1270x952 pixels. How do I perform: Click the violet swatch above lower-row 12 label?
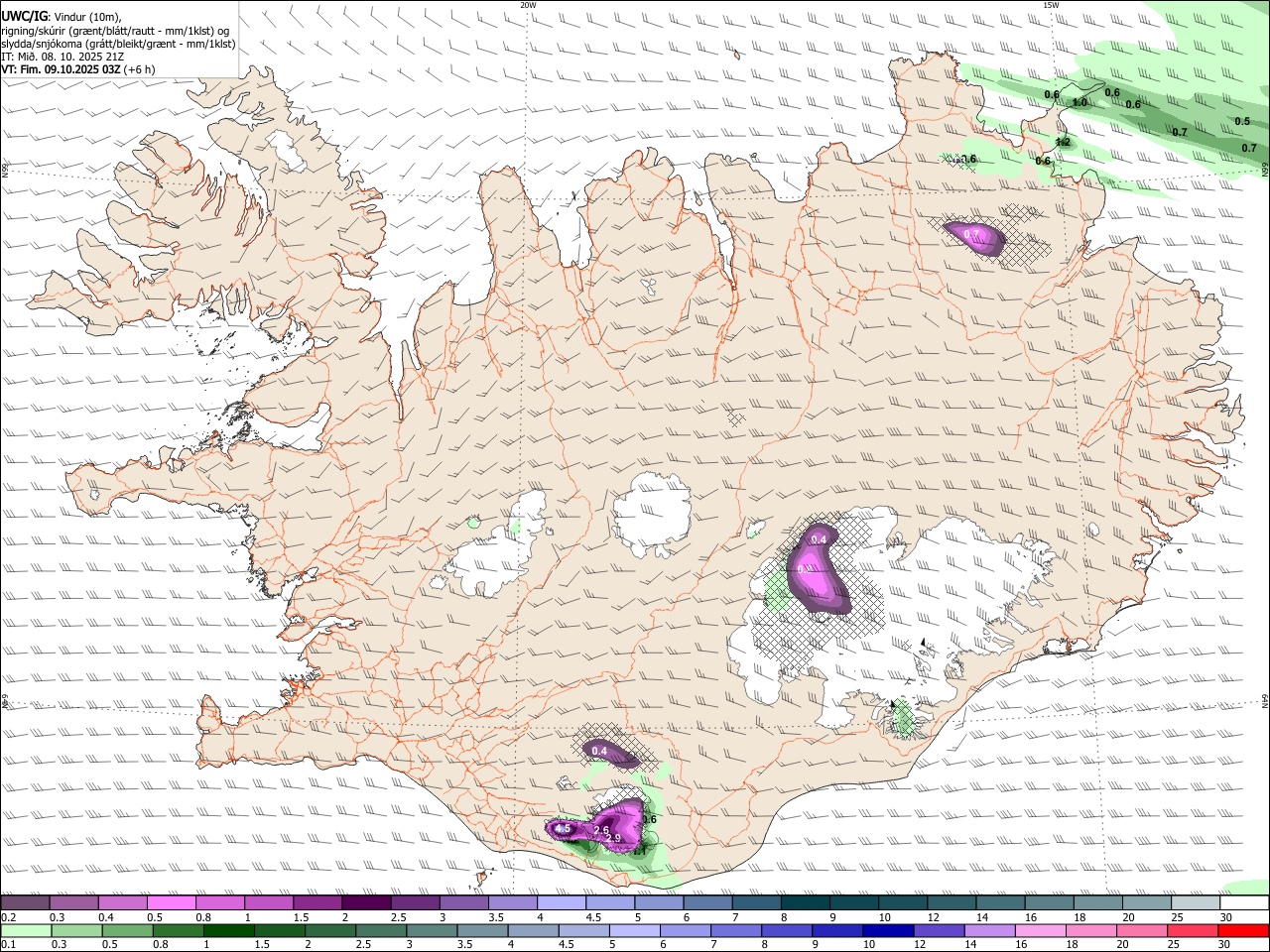click(940, 930)
